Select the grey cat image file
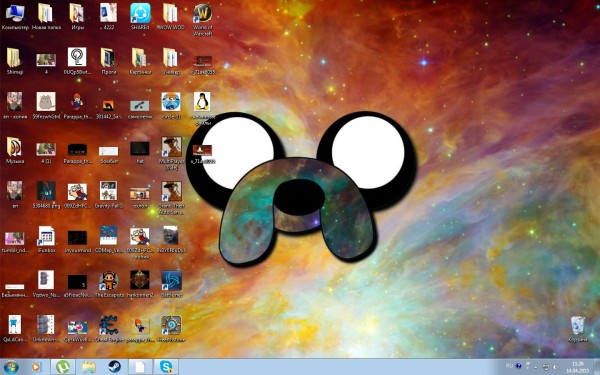This screenshot has width=600, height=375. (46, 106)
